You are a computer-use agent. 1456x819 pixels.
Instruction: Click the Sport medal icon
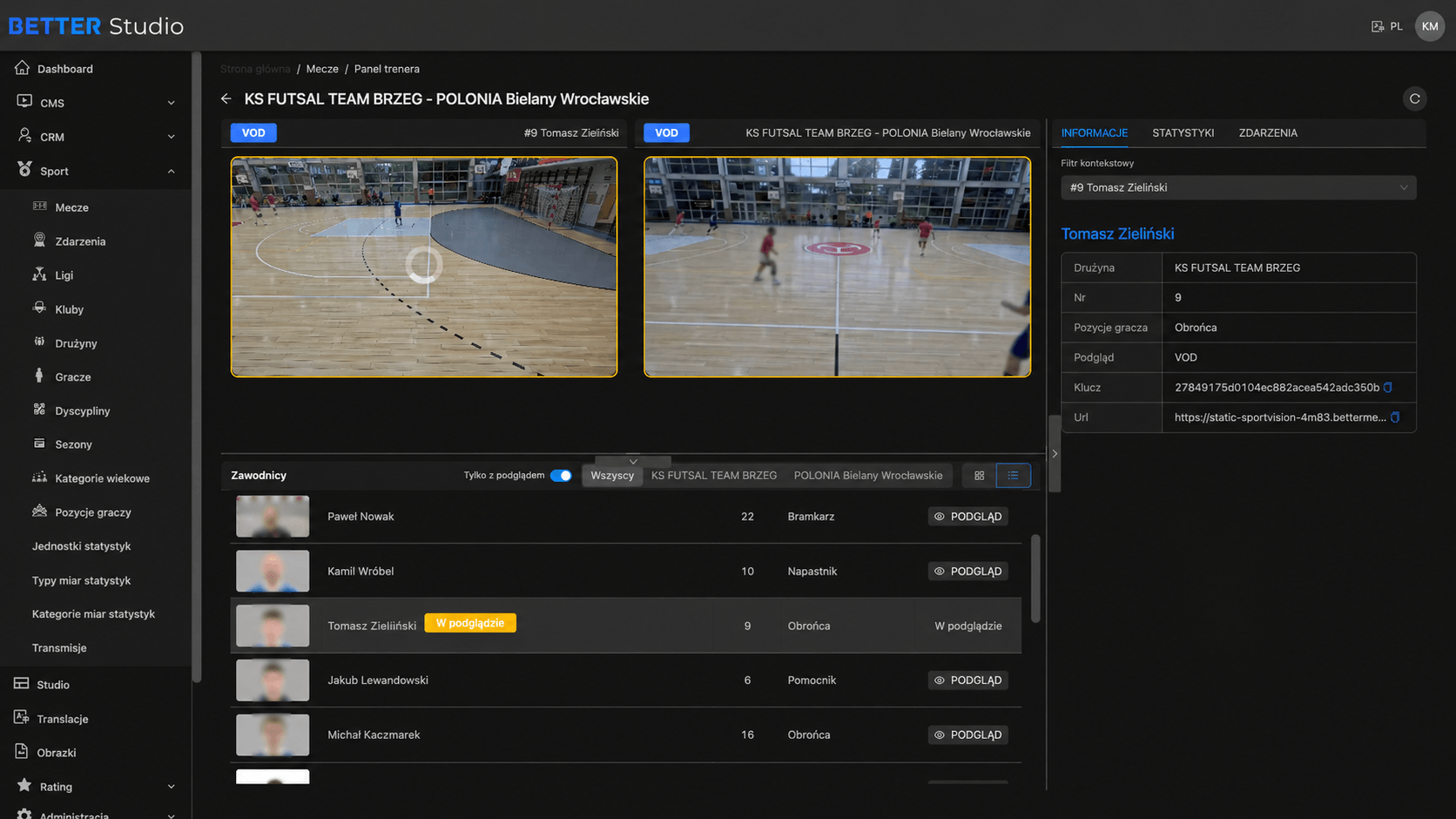24,170
